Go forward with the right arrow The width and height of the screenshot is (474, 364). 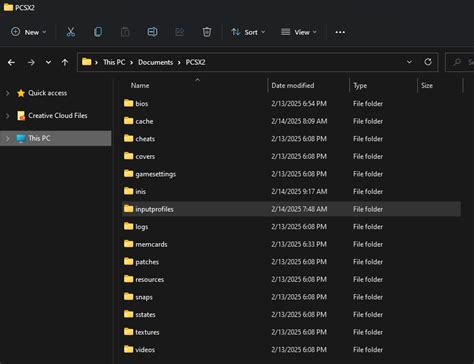pyautogui.click(x=31, y=62)
